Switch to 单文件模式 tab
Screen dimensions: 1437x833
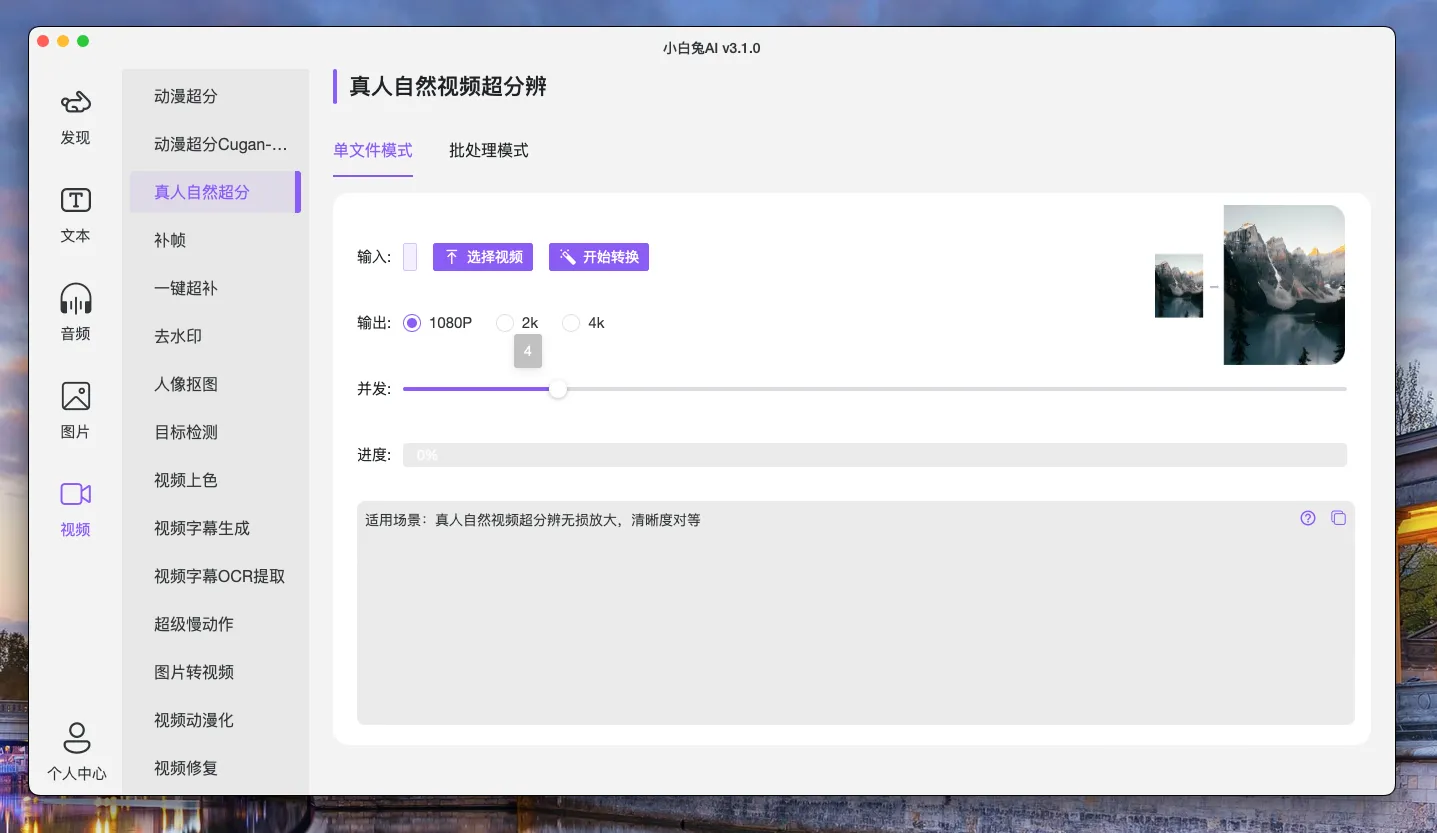(x=373, y=151)
